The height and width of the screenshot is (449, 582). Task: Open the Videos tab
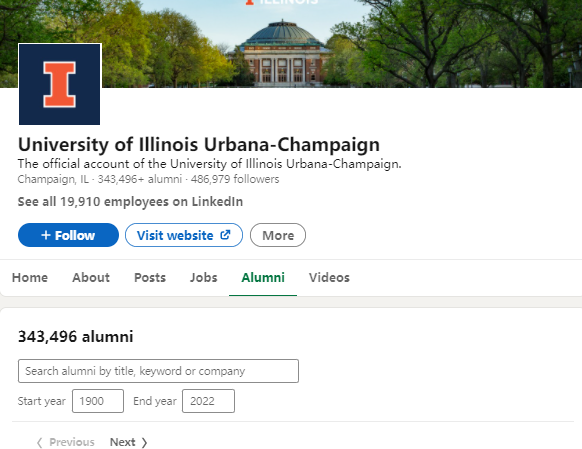[329, 278]
